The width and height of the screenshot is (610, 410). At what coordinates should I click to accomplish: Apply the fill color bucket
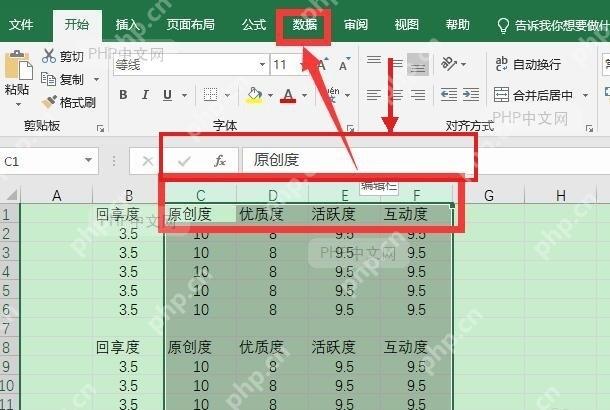tap(254, 95)
